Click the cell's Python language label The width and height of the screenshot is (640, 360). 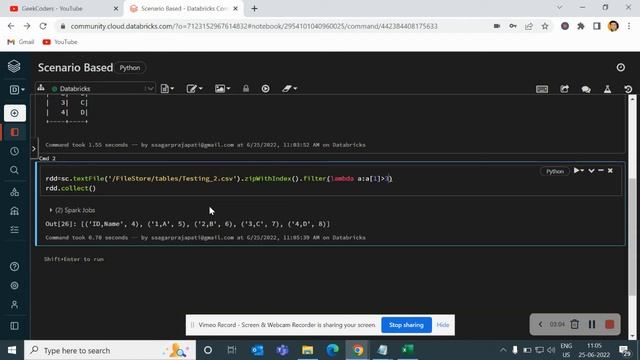555,171
